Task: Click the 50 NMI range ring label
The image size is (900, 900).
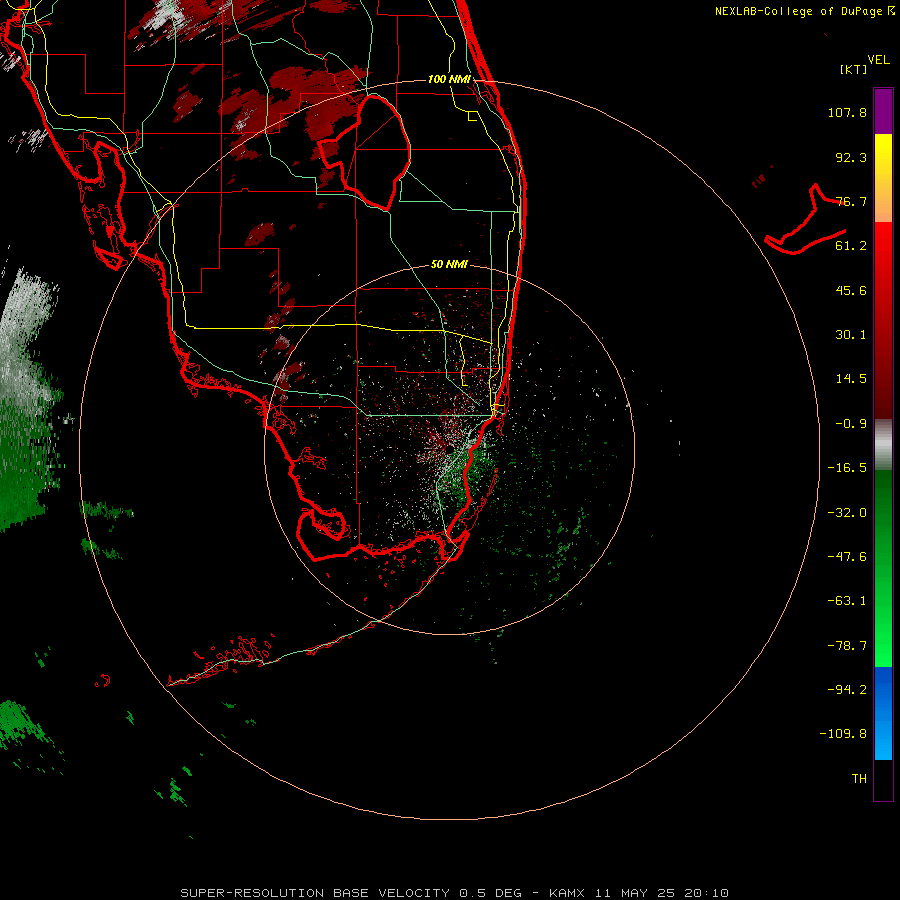Action: click(x=449, y=264)
